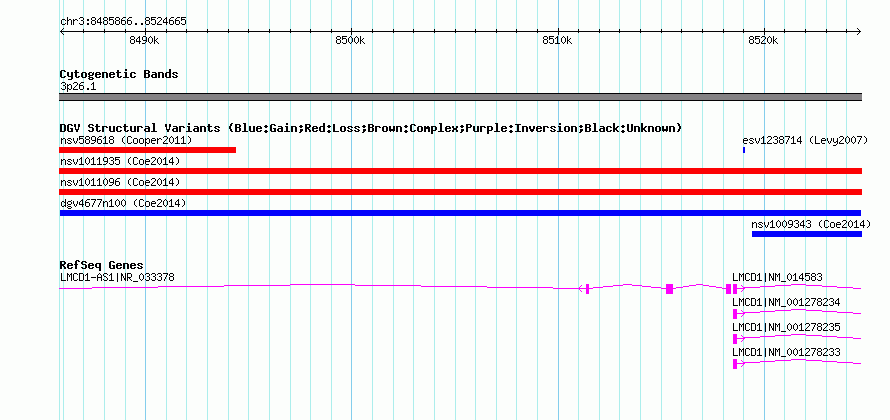Click the LMCD1|NM_001278235 transcript label
The width and height of the screenshot is (890, 420).
tap(786, 327)
